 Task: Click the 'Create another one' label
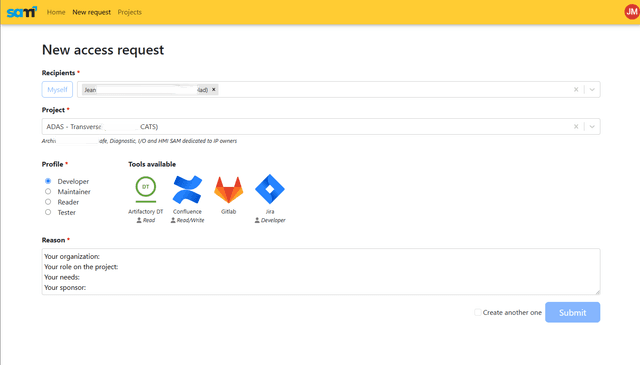[x=512, y=312]
